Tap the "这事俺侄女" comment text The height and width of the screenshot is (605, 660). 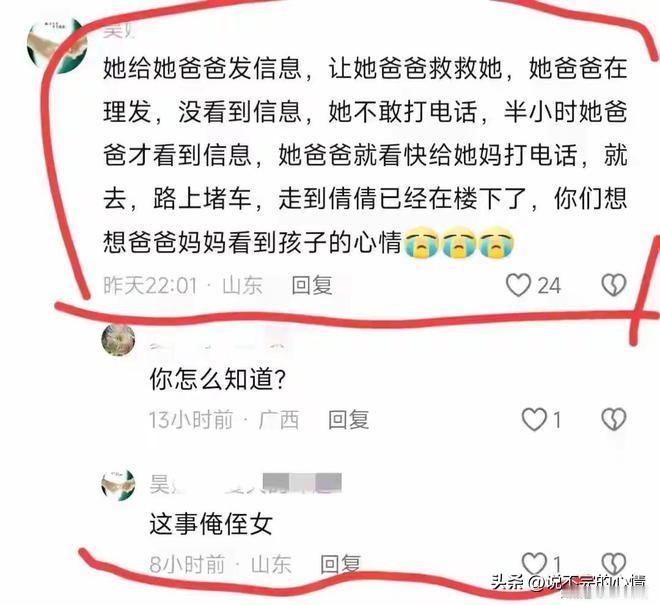211,524
